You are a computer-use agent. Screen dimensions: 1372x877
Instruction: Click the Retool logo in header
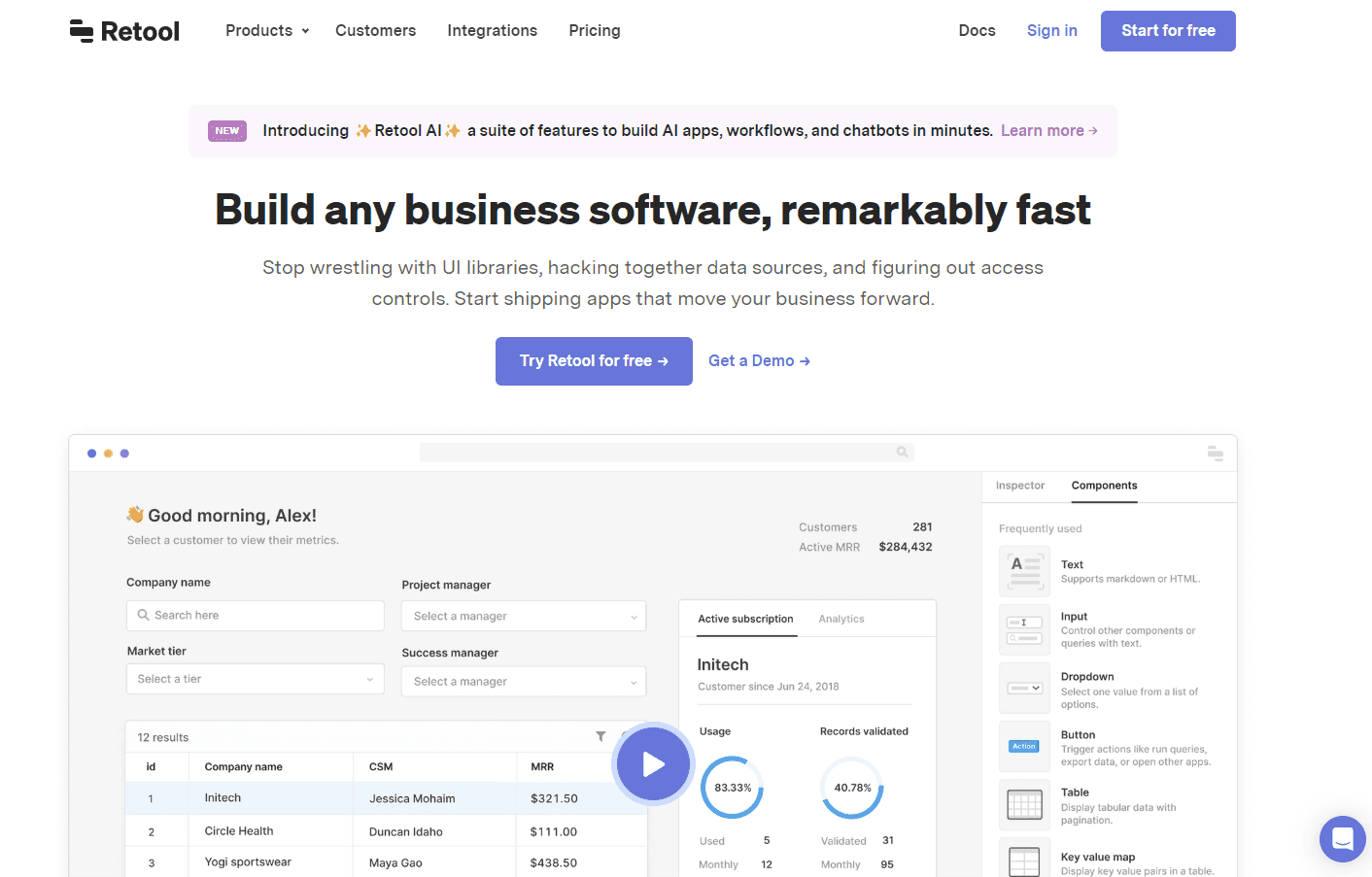[124, 31]
